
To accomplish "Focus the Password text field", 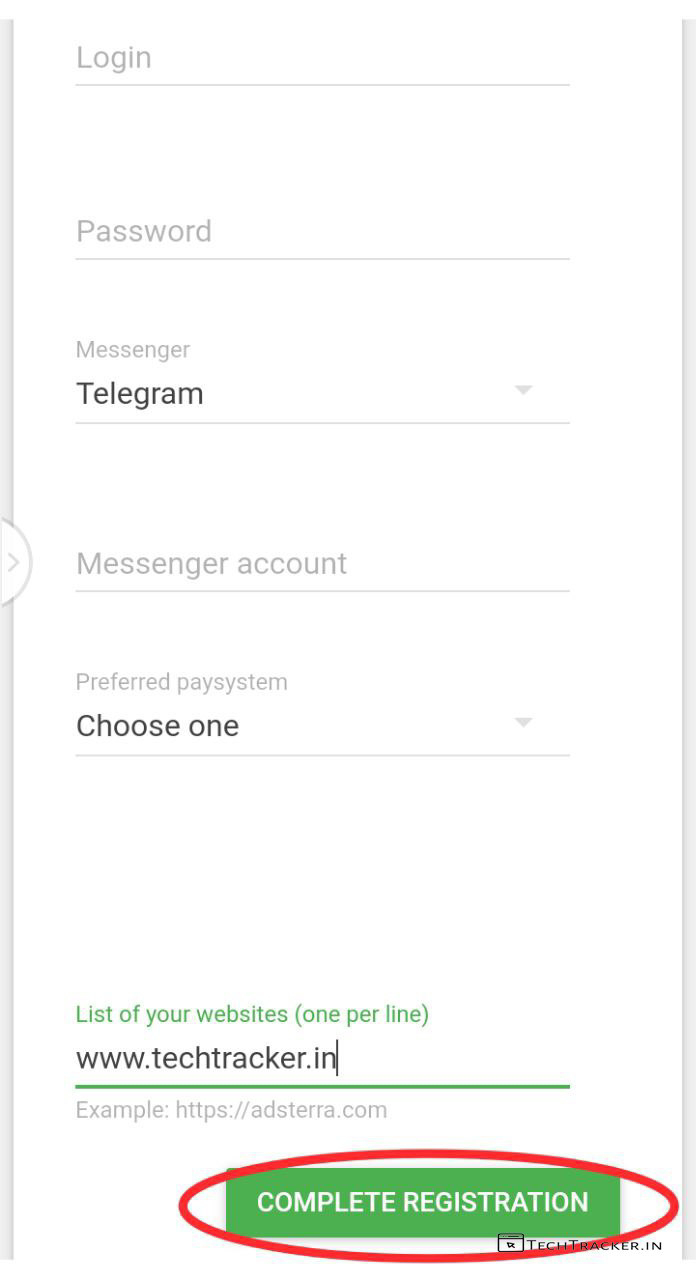I will point(322,232).
